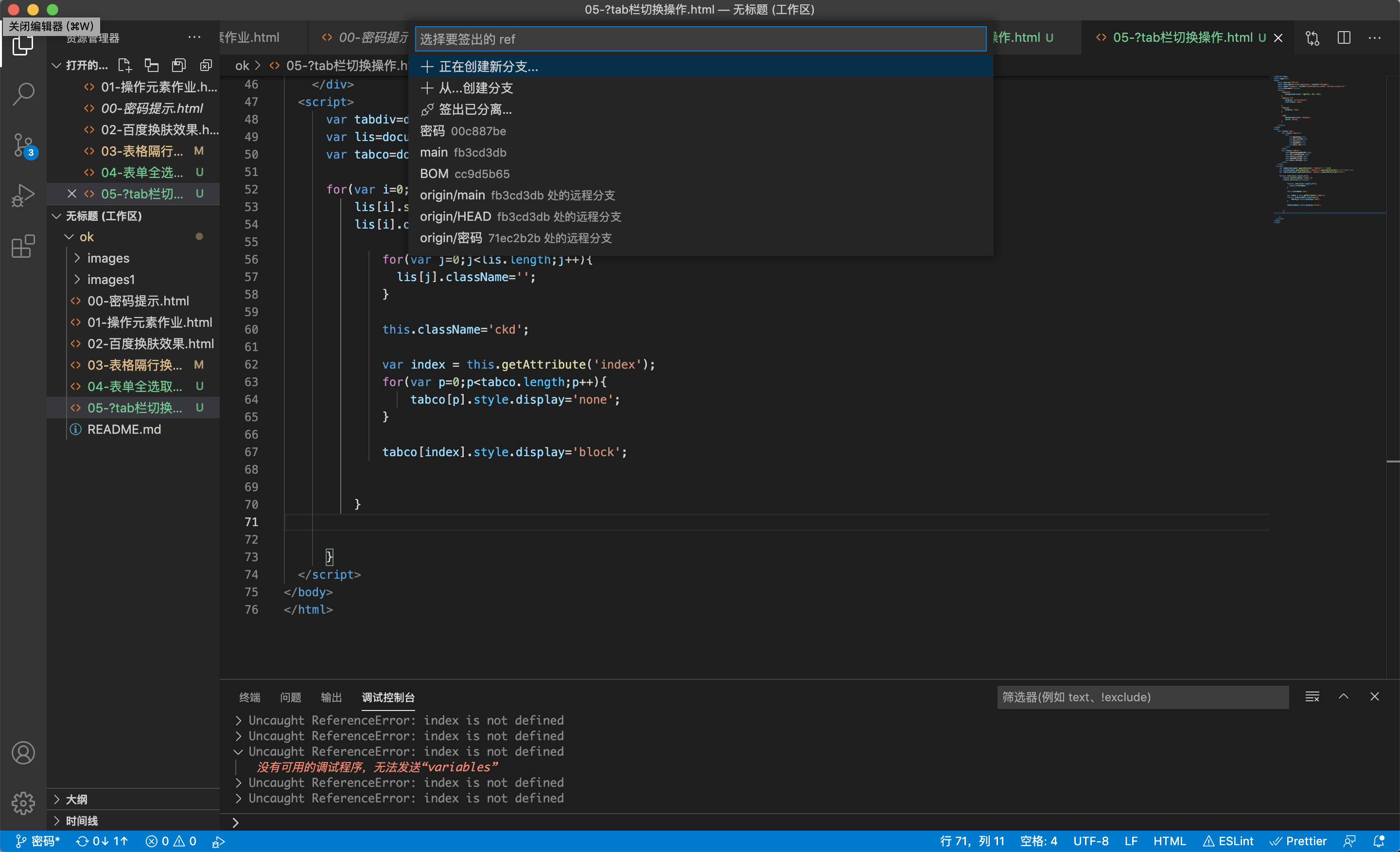Screen dimensions: 1400x852
Task: Check out origin/密码 remote branch
Action: 700,238
